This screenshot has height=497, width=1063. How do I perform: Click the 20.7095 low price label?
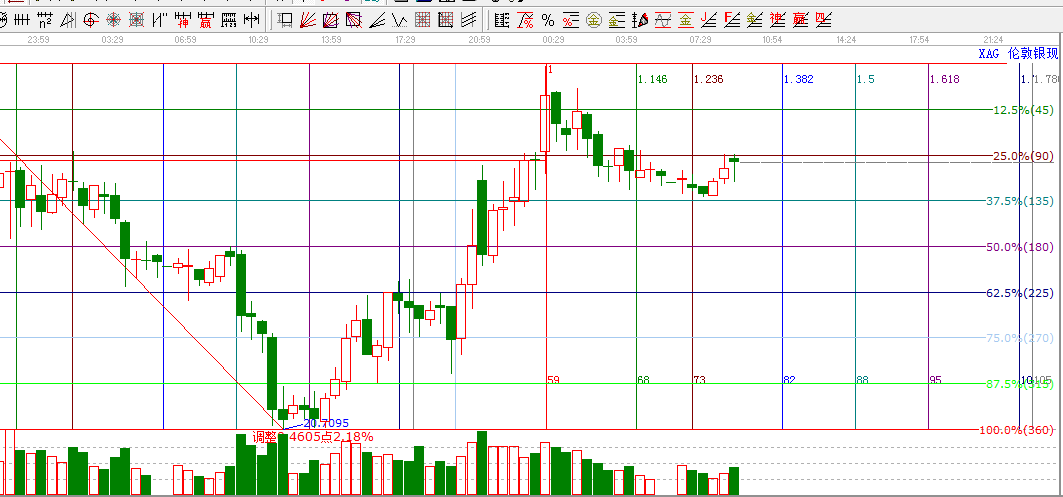pyautogui.click(x=325, y=423)
